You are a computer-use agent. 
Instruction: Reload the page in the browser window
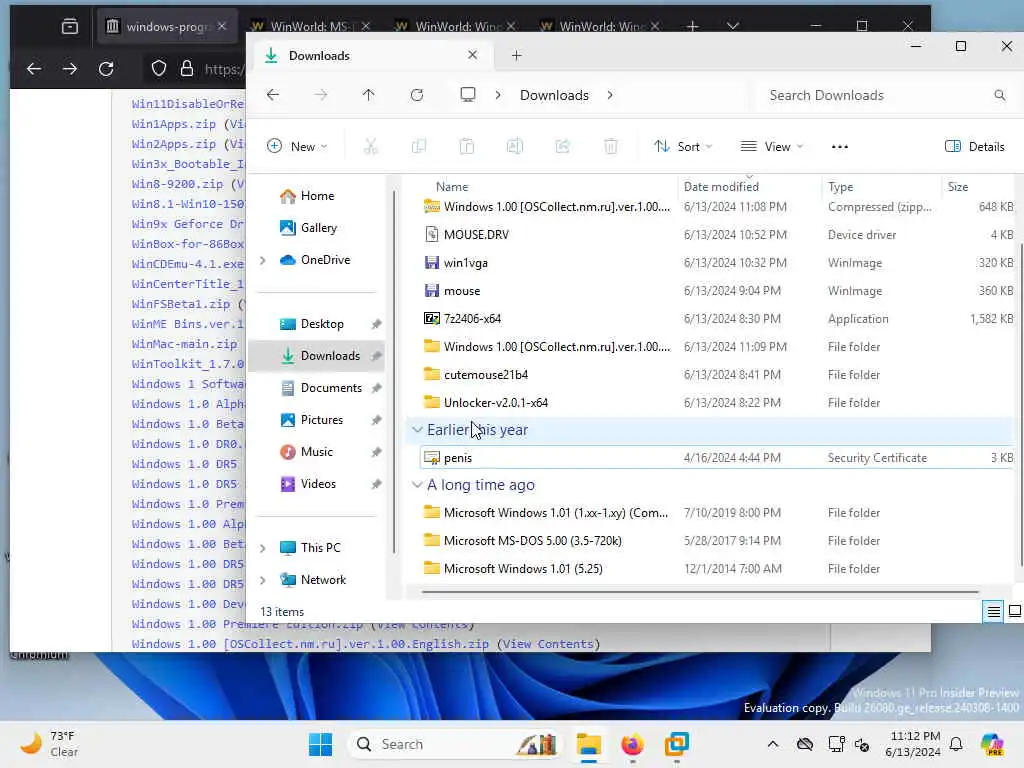click(x=106, y=68)
